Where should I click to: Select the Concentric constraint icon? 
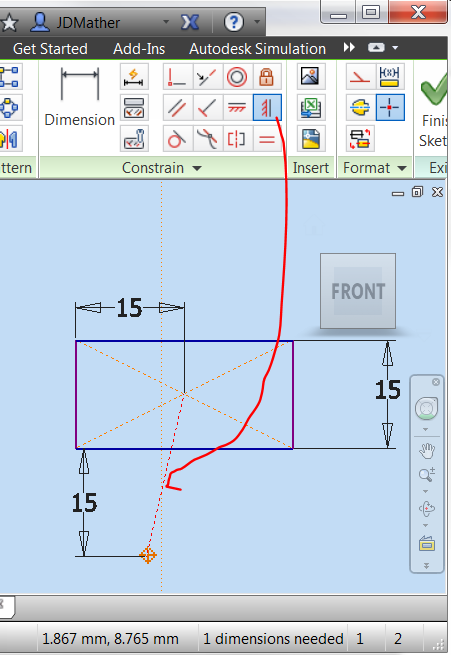coord(237,77)
